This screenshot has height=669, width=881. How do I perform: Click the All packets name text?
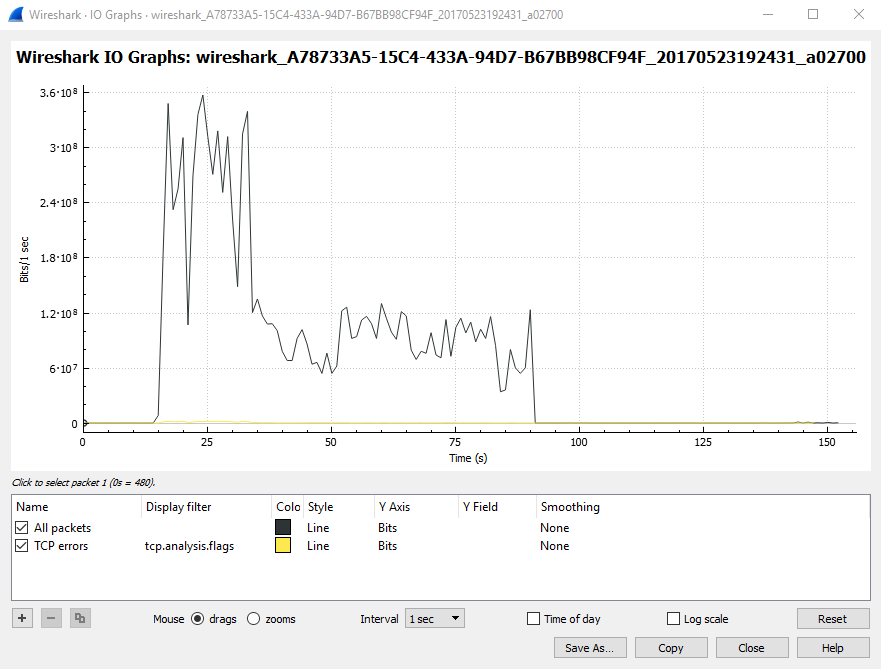(62, 528)
